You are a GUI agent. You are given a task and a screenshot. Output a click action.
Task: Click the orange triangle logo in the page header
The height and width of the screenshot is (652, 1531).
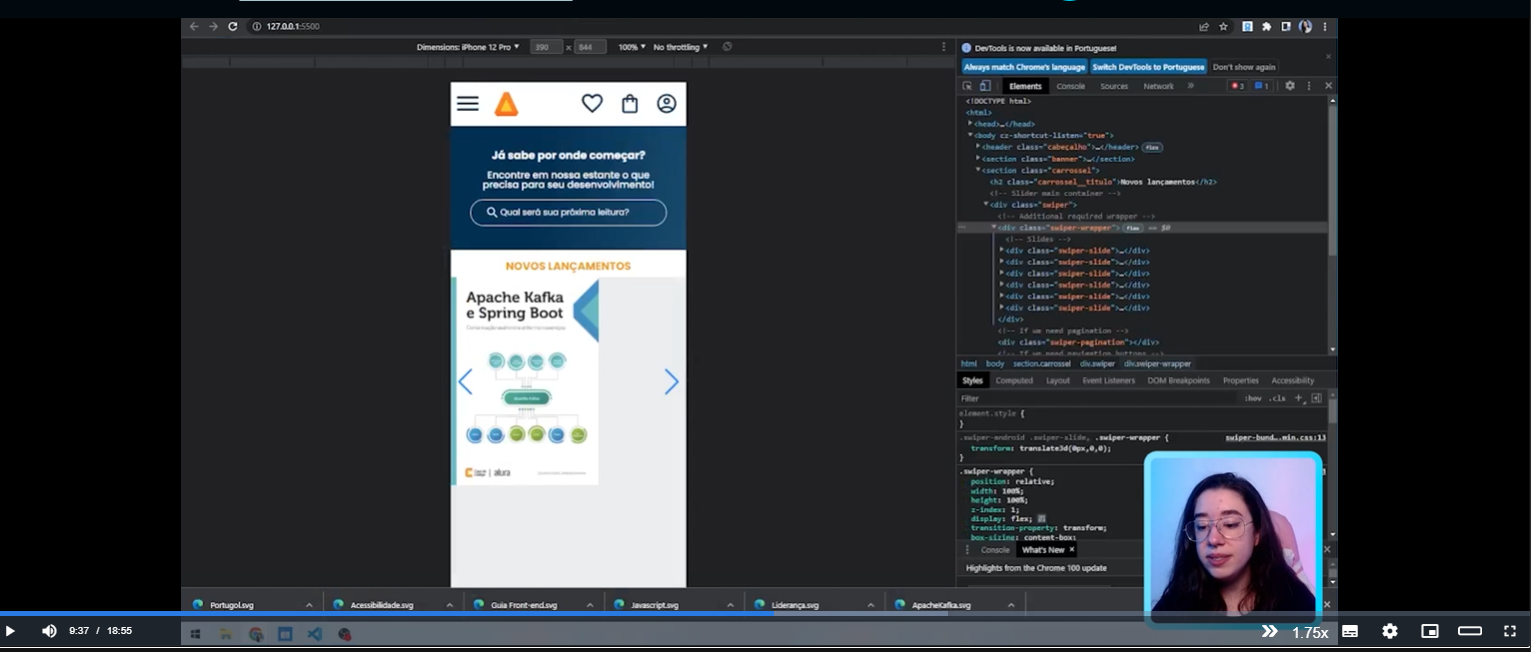507,104
